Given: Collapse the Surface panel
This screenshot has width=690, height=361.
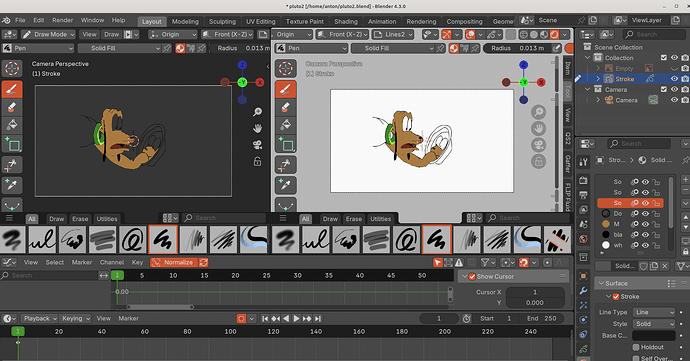Looking at the screenshot, I should [601, 284].
